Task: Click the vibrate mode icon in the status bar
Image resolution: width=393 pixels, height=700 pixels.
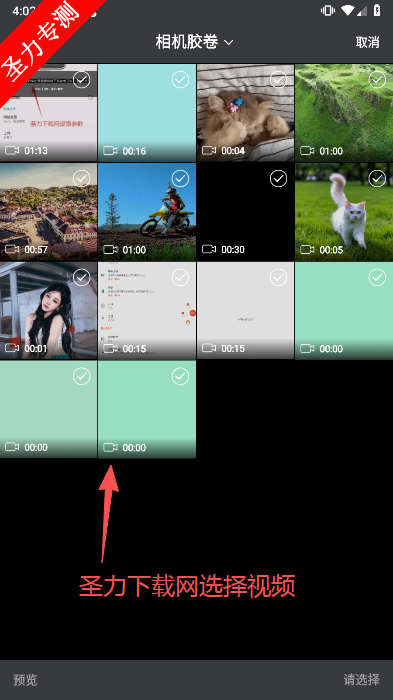Action: (328, 11)
